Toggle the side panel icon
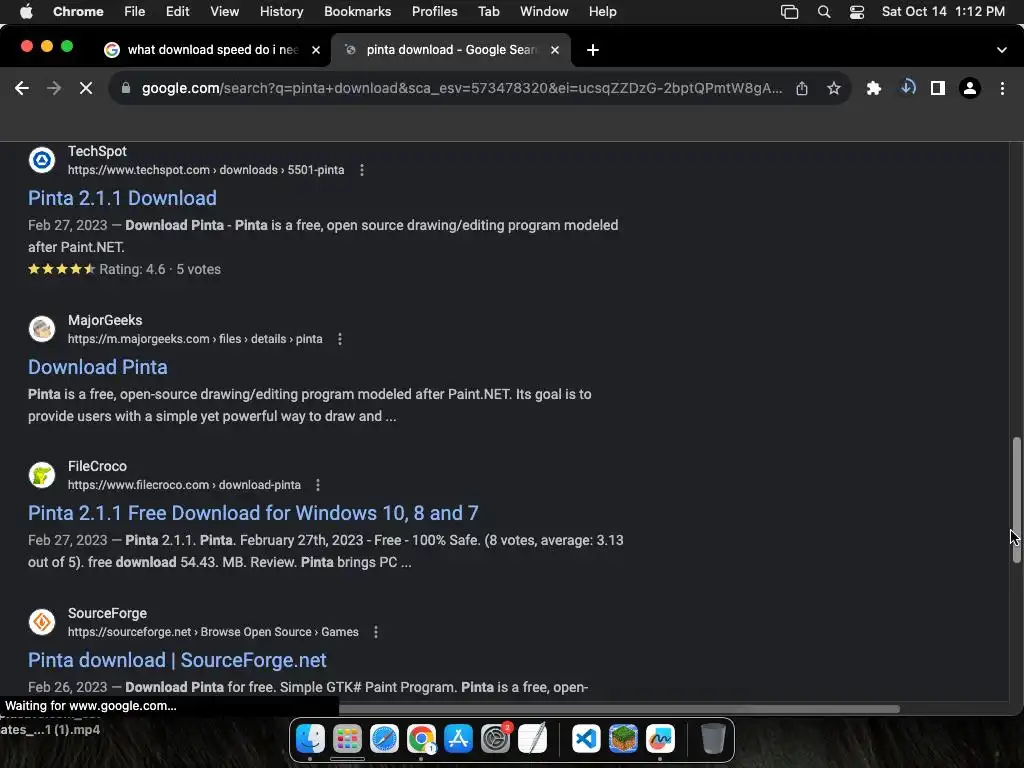This screenshot has height=768, width=1024. click(938, 88)
